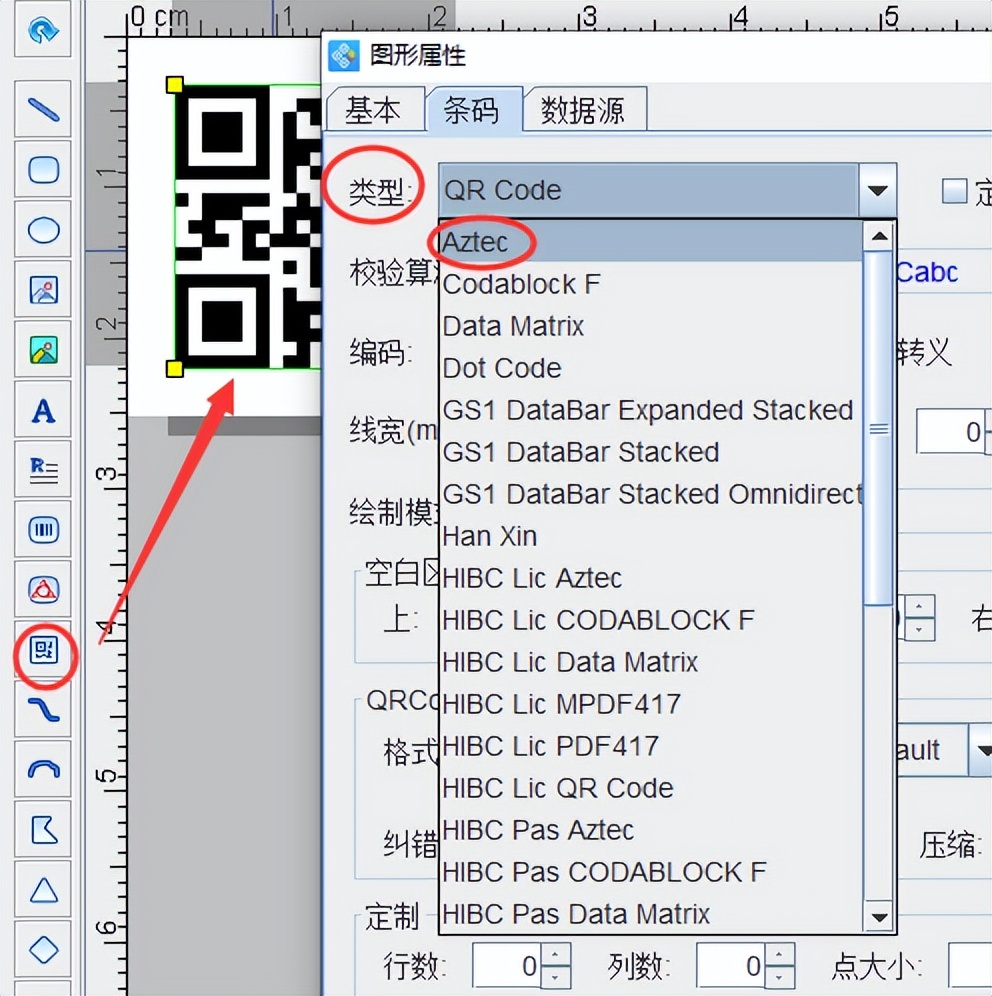
Task: Increase the 行数 spinner value
Action: point(555,955)
